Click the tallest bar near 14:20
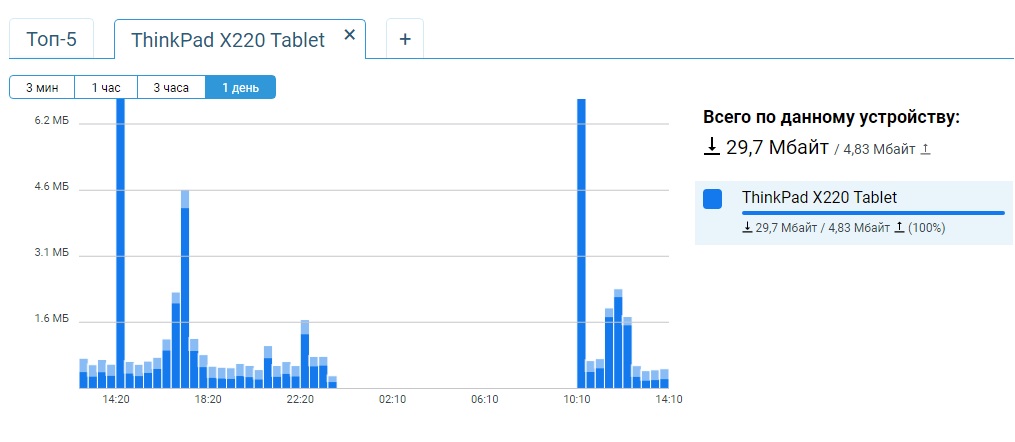This screenshot has width=1015, height=442. click(x=120, y=240)
